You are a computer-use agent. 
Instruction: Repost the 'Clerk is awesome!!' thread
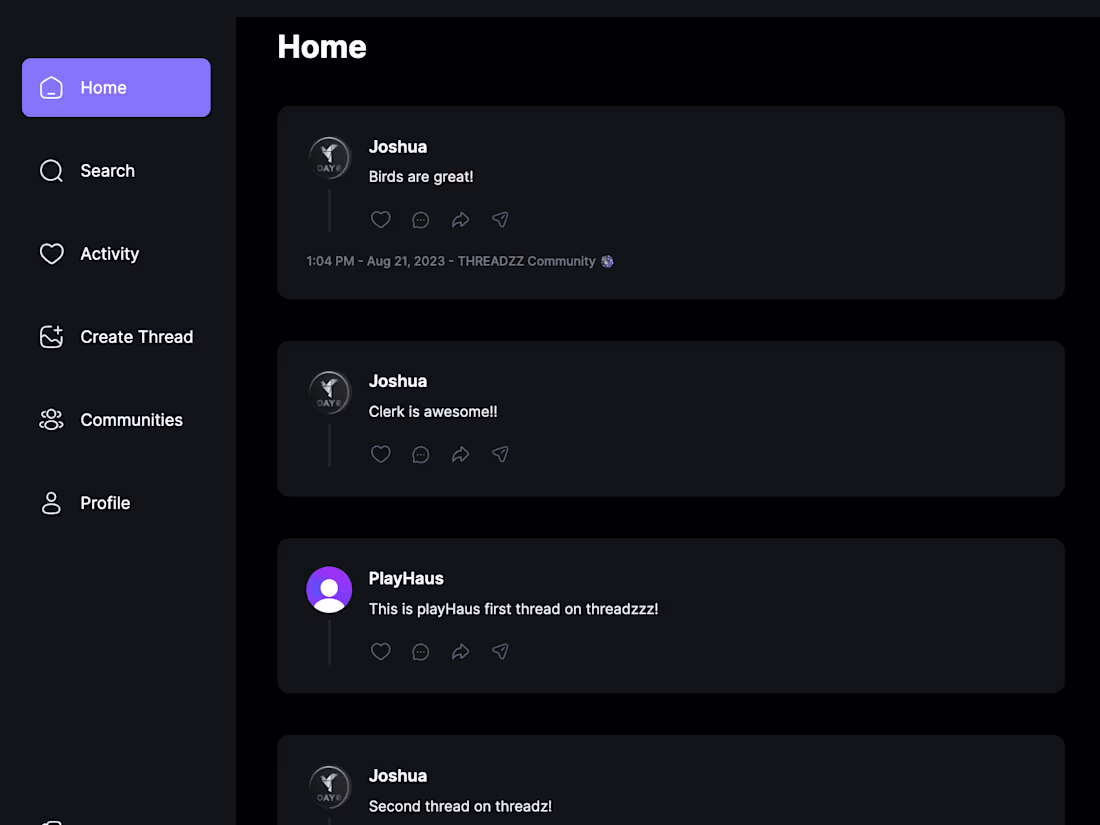coord(460,454)
